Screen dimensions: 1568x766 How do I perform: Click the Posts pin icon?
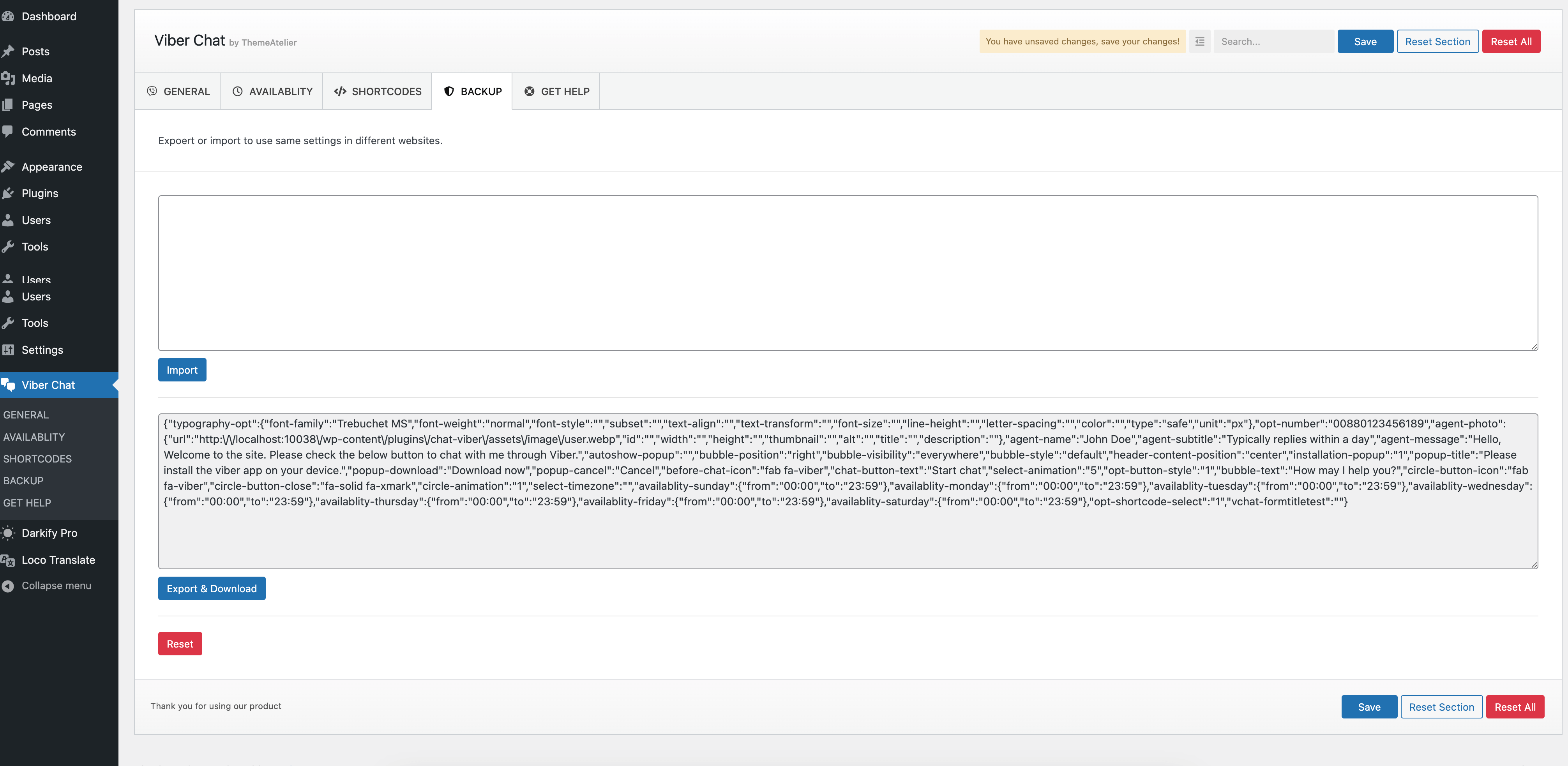click(8, 52)
